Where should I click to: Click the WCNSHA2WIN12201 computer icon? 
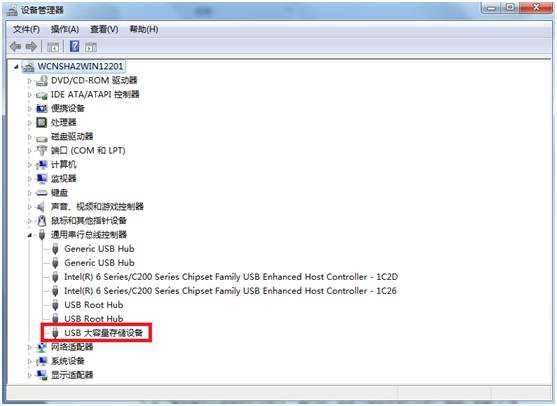(28, 66)
